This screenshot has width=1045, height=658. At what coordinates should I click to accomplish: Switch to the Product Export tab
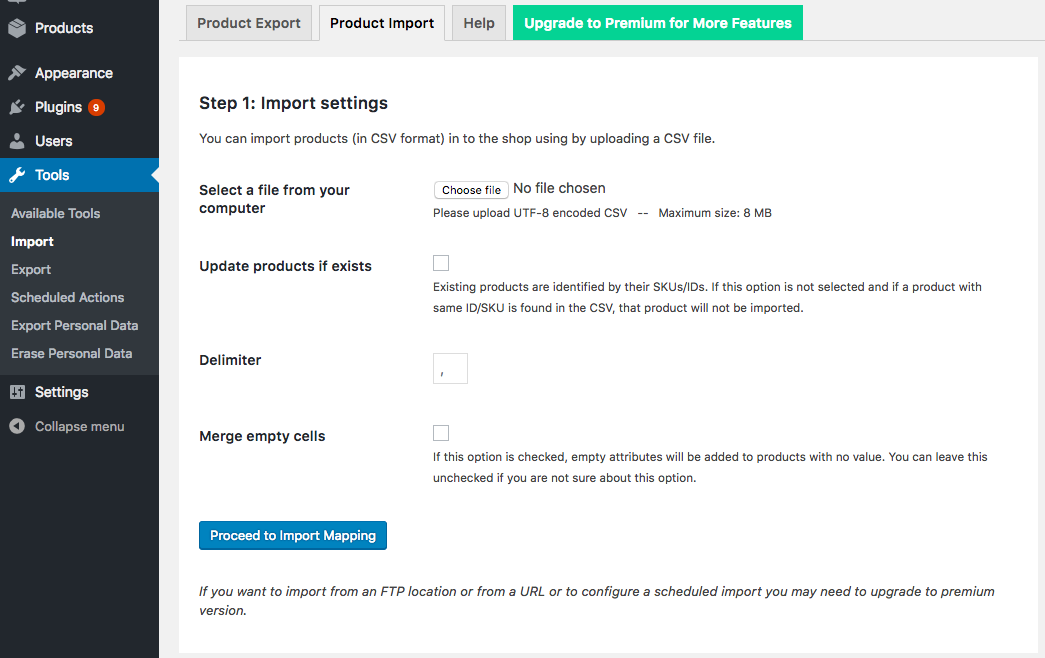pyautogui.click(x=249, y=23)
